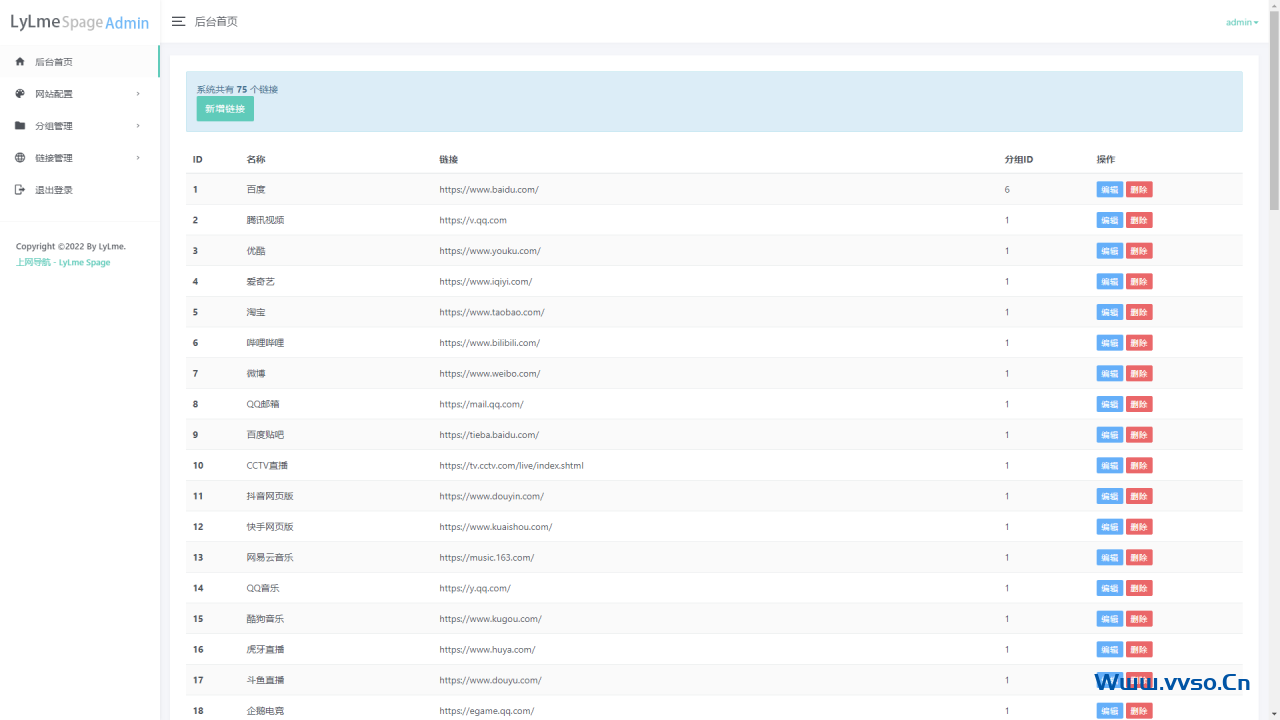The width and height of the screenshot is (1280, 720).
Task: Delete the 腾讯视频 link row
Action: (x=1139, y=220)
